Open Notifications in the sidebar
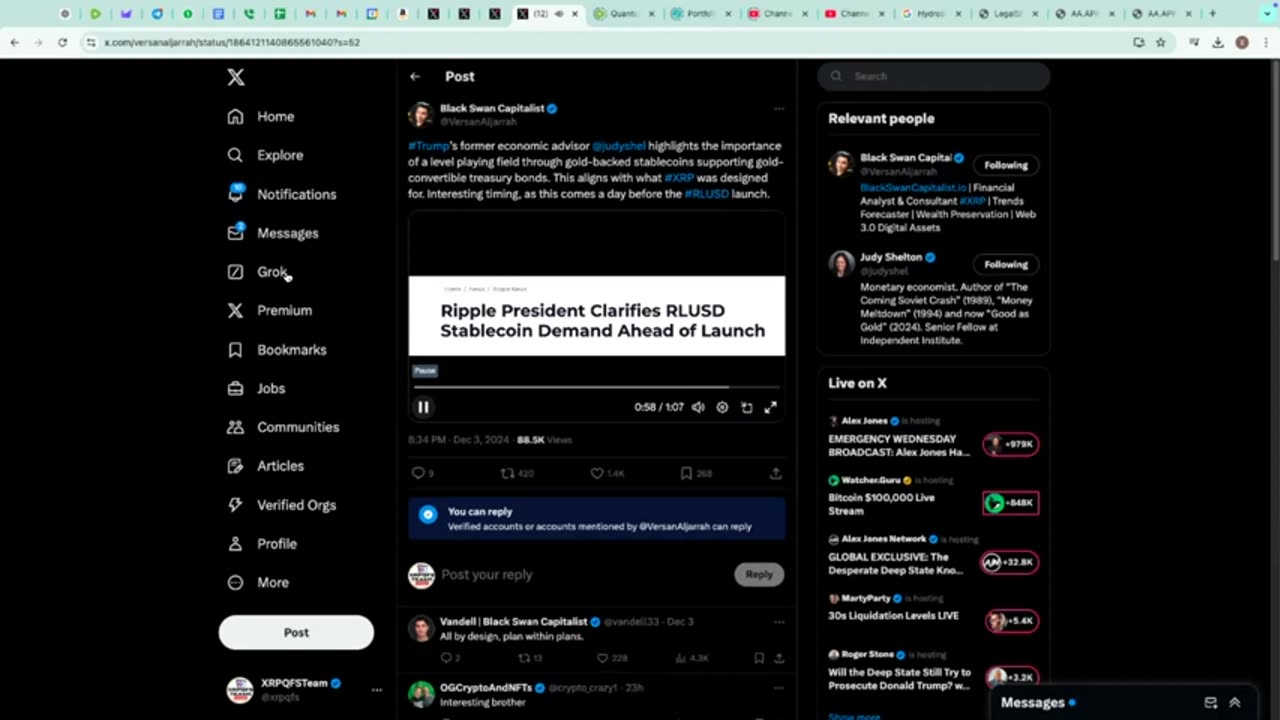The width and height of the screenshot is (1280, 720). [282, 194]
